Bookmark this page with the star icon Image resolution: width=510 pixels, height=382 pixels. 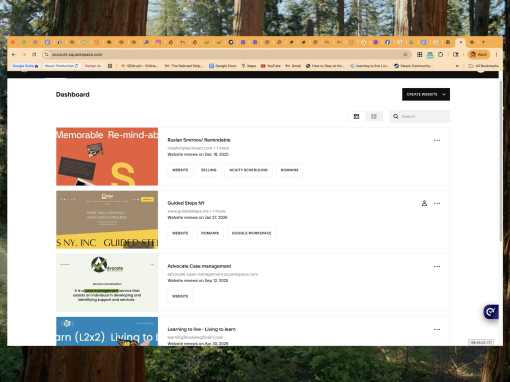point(405,54)
